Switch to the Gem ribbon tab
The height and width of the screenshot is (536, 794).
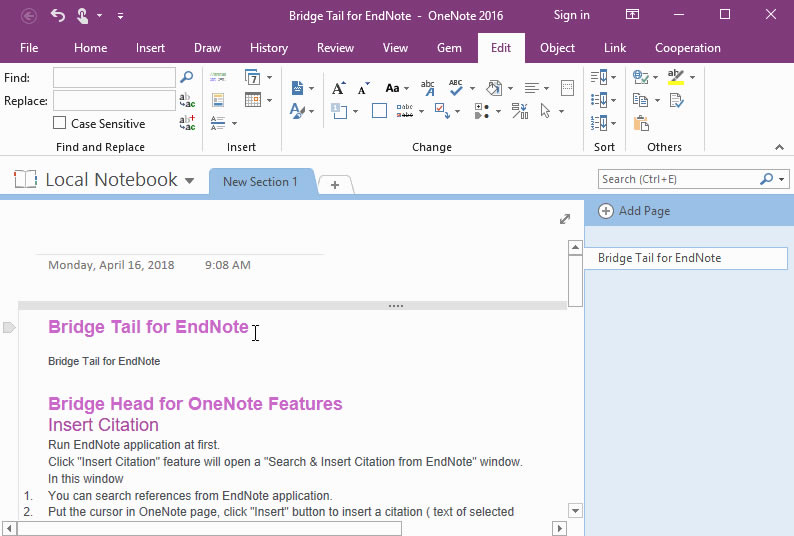[x=449, y=48]
